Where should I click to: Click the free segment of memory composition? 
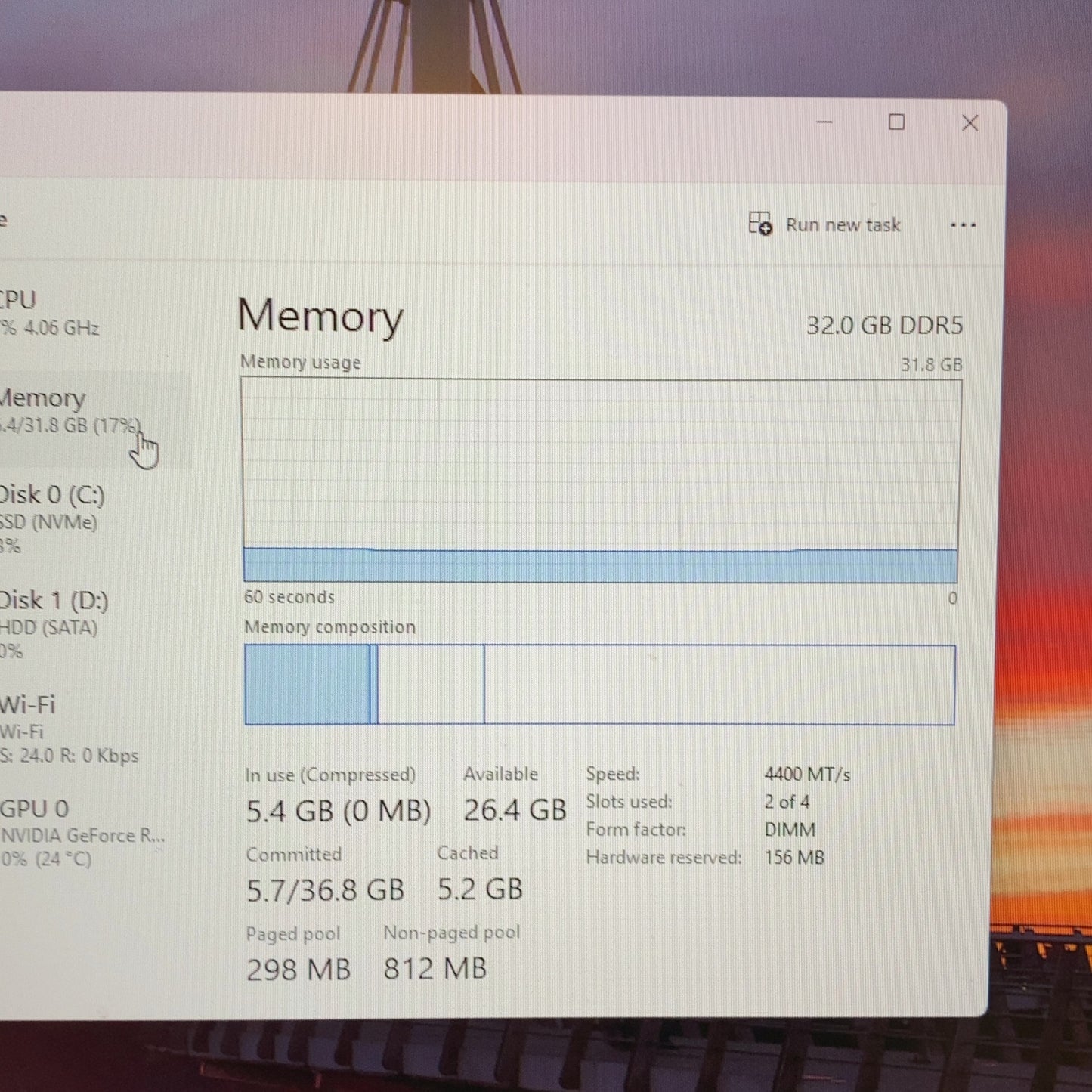(719, 685)
